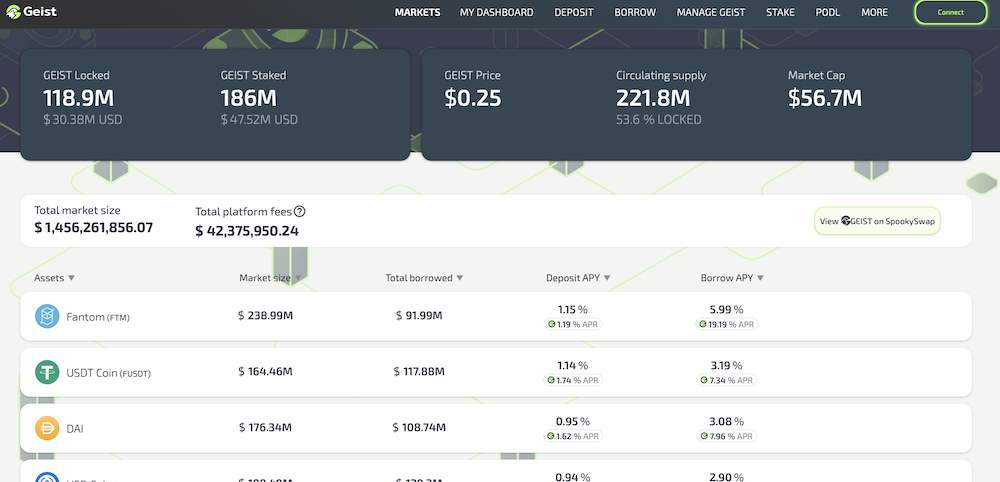This screenshot has height=482, width=1000.
Task: Go to MY DASHBOARD
Action: (x=496, y=12)
